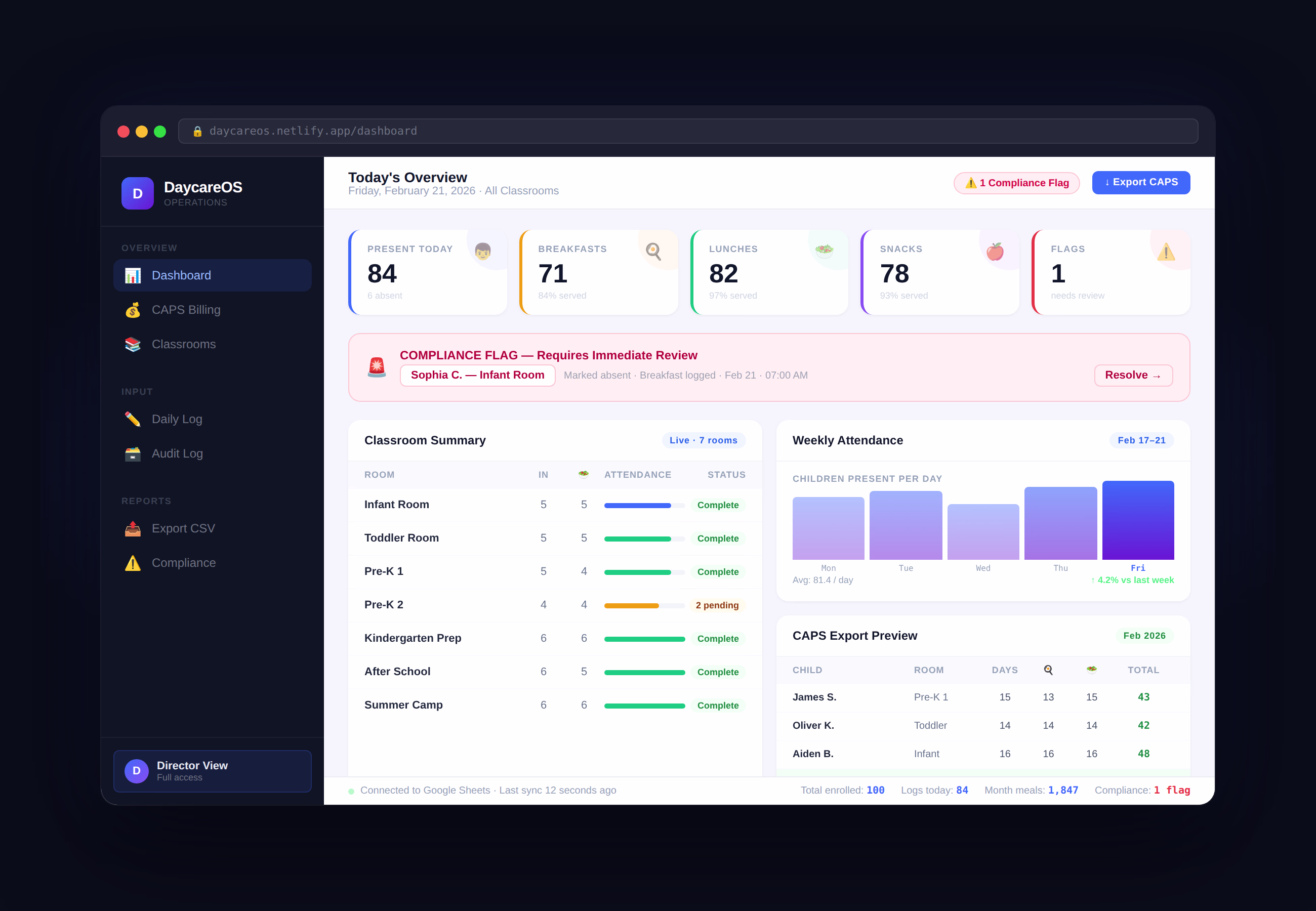1316x911 pixels.
Task: Select the Sophia C. Infant Room tag
Action: 477,376
